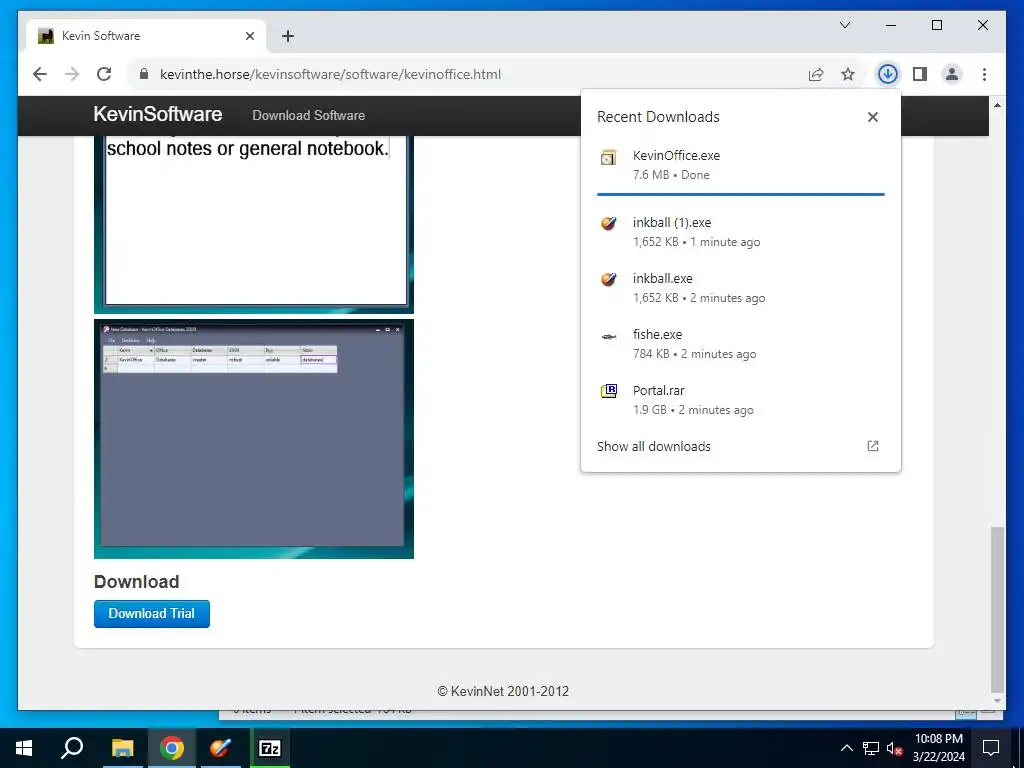Screen dimensions: 1024x768
Task: Close the Kevin Software tab
Action: [250, 36]
